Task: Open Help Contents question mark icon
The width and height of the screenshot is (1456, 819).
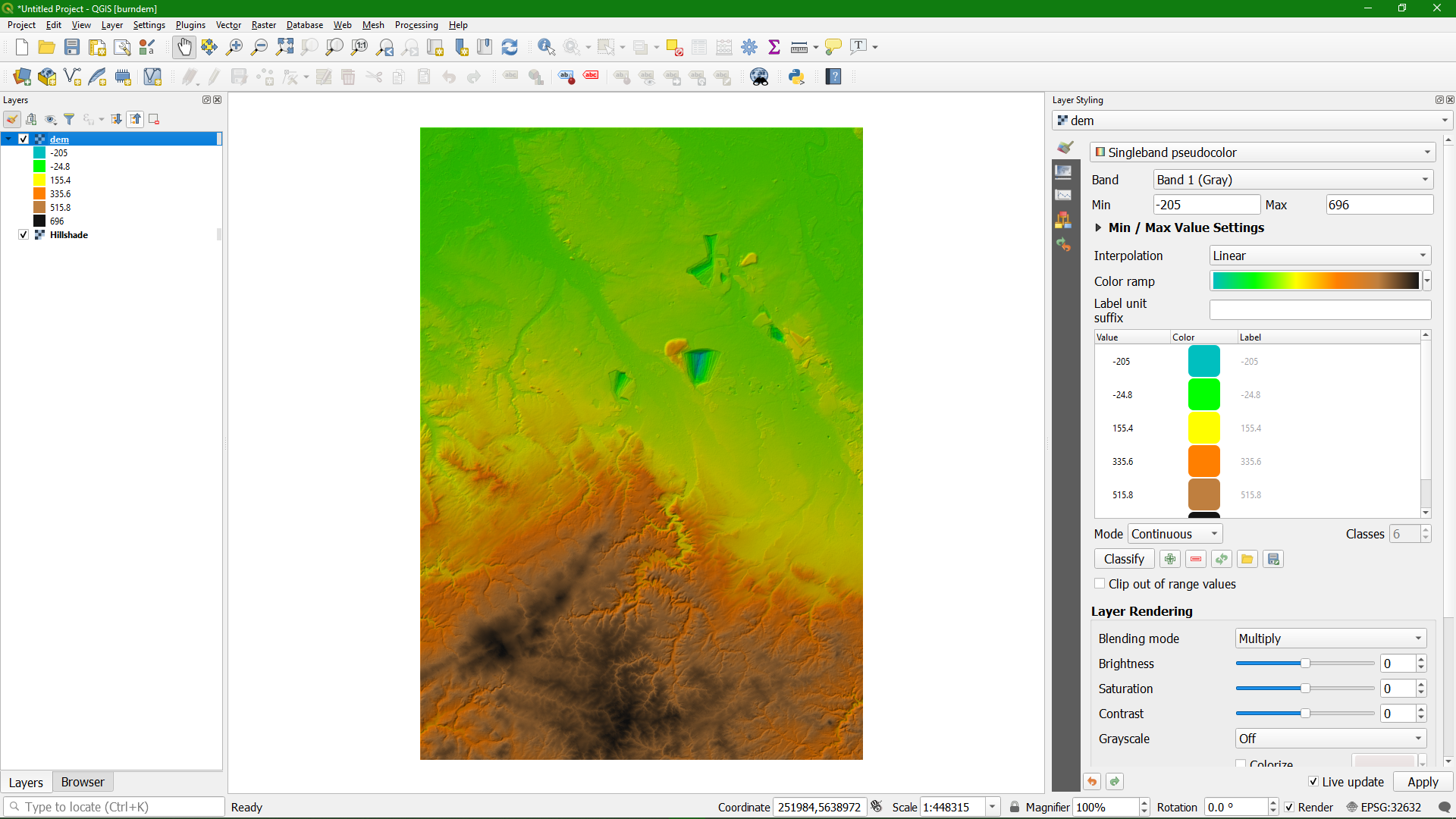Action: 833,77
